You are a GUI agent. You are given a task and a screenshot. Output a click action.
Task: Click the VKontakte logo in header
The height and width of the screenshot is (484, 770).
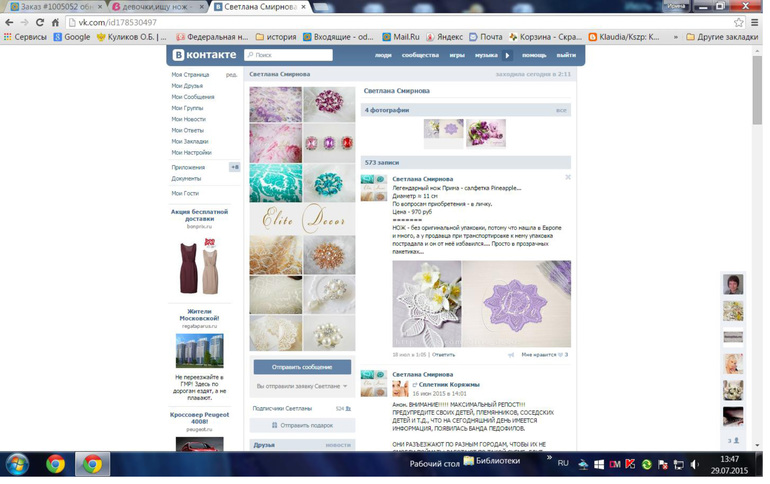tap(204, 55)
